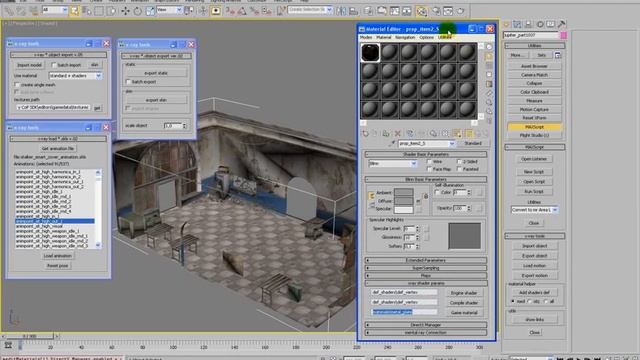Click the red X Reset Map icon
Viewport: 640px width, 360px height.
tap(398, 133)
